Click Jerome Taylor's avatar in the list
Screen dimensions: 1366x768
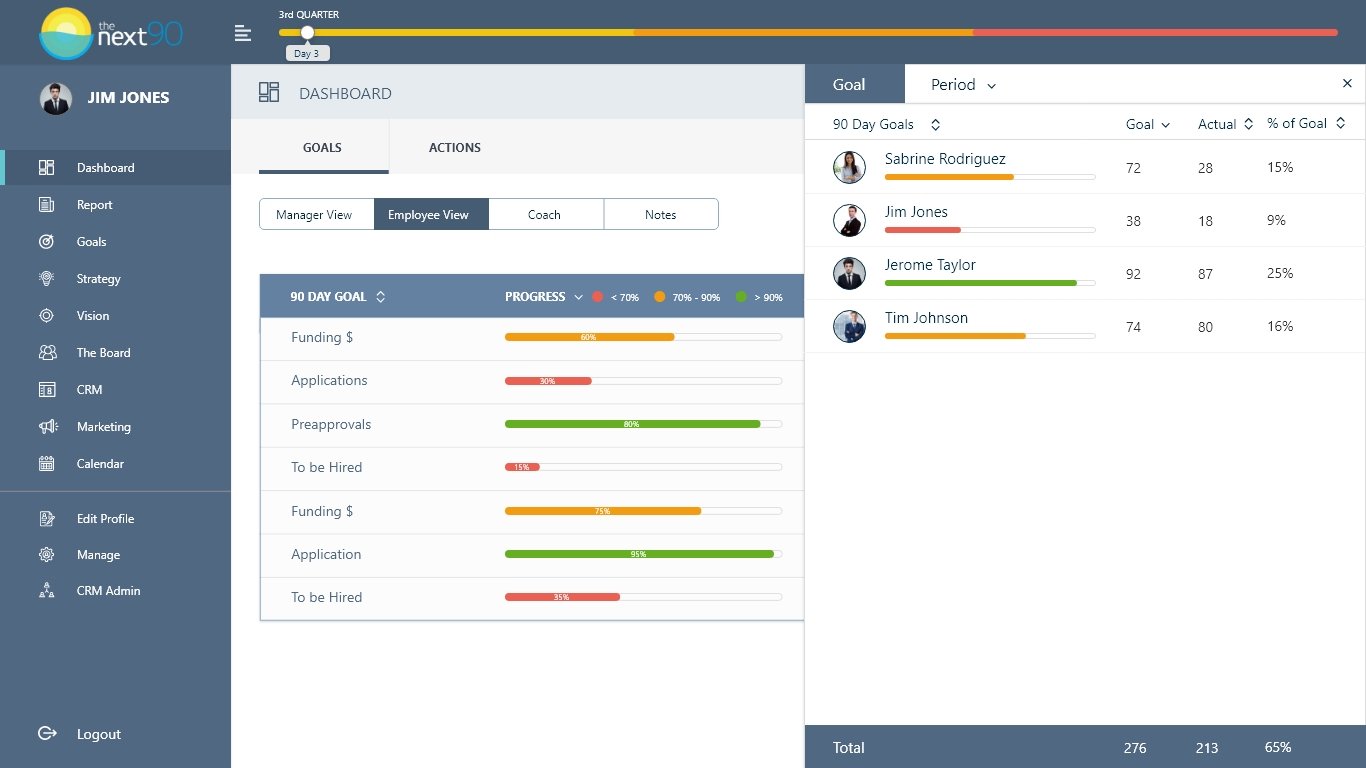849,274
